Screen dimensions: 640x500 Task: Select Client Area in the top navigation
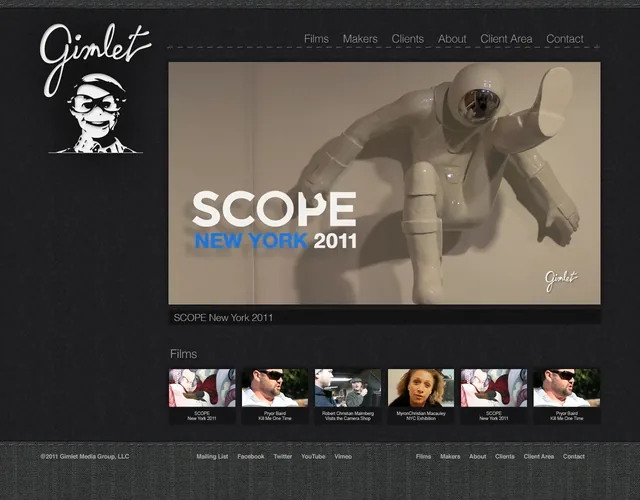pyautogui.click(x=506, y=39)
